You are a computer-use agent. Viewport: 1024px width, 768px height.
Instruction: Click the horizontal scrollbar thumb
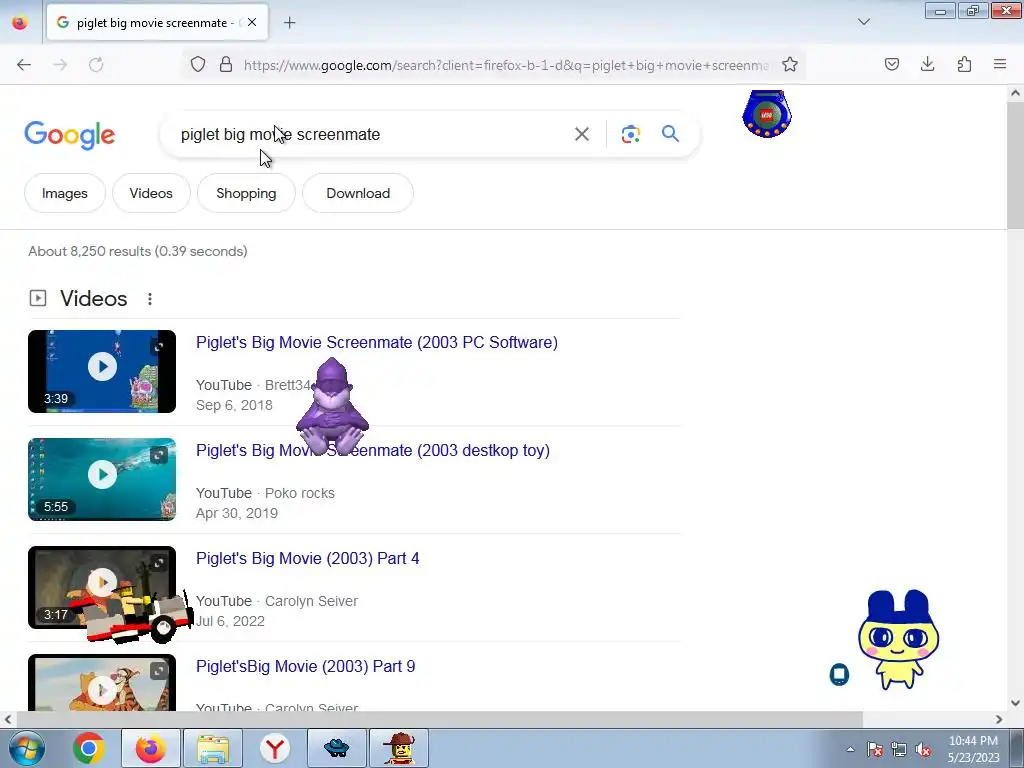click(439, 719)
